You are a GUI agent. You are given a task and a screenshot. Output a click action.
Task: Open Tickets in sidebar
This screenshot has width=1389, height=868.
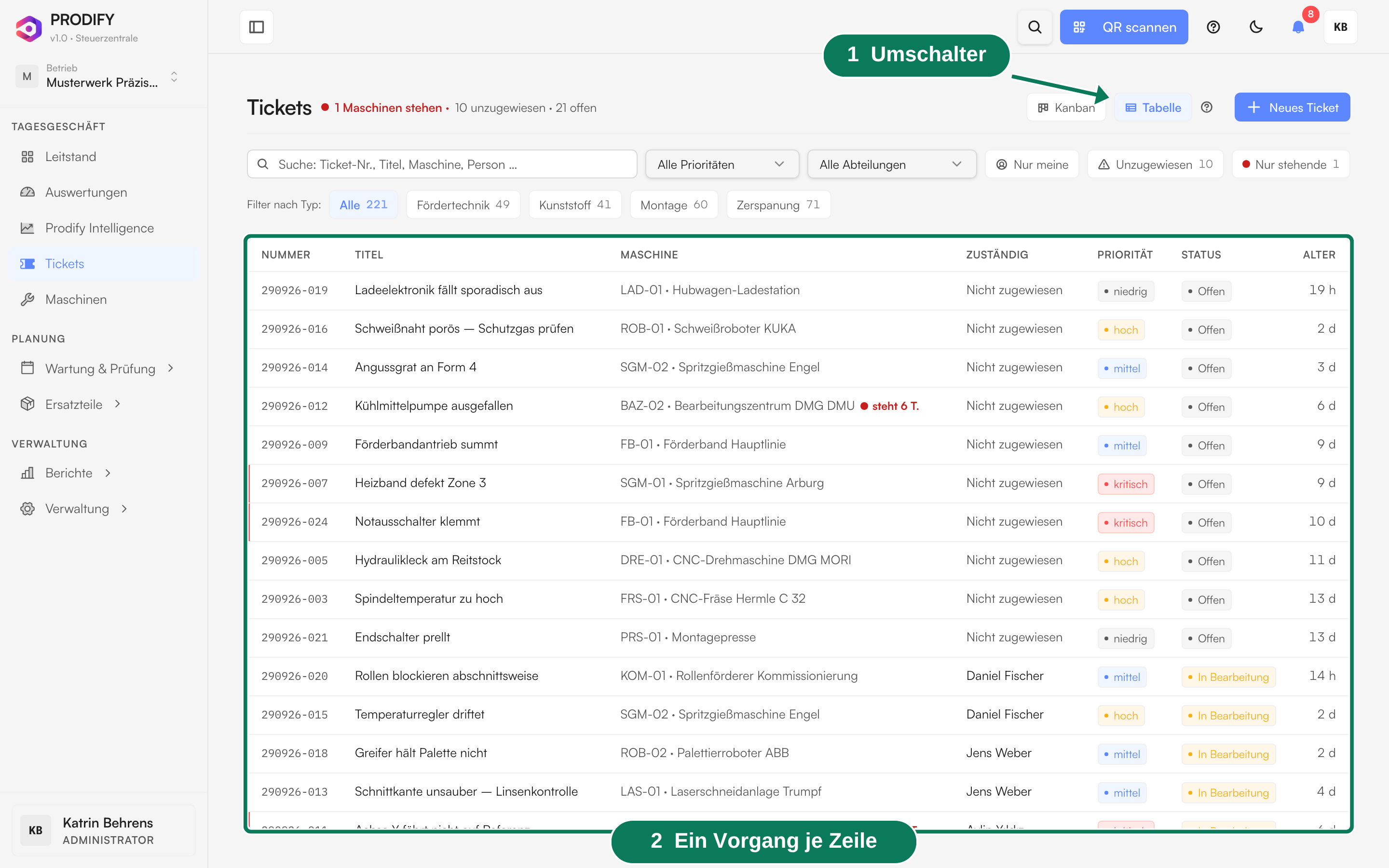[103, 263]
